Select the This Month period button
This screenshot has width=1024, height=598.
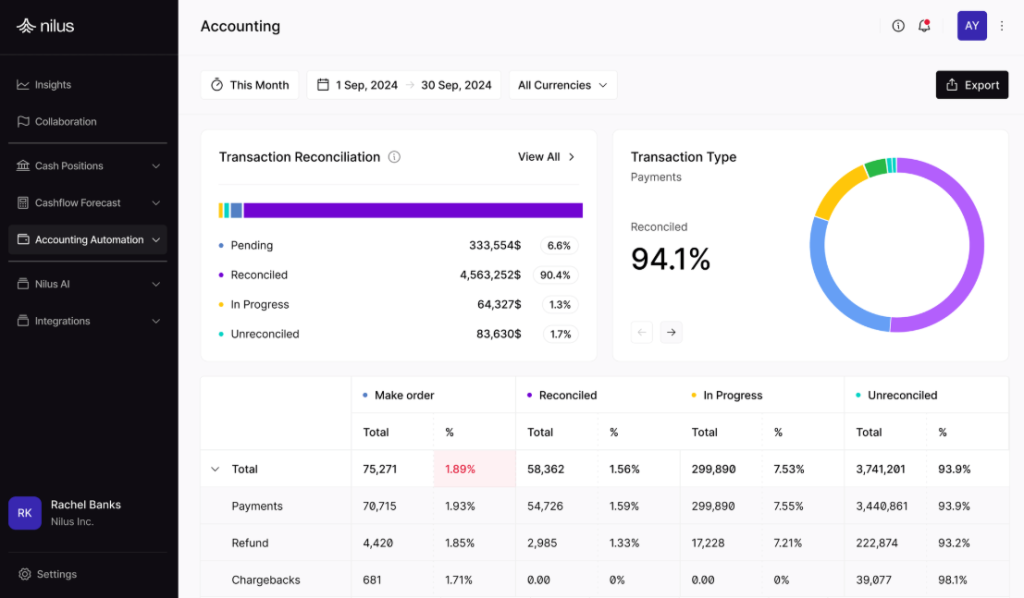pos(249,85)
